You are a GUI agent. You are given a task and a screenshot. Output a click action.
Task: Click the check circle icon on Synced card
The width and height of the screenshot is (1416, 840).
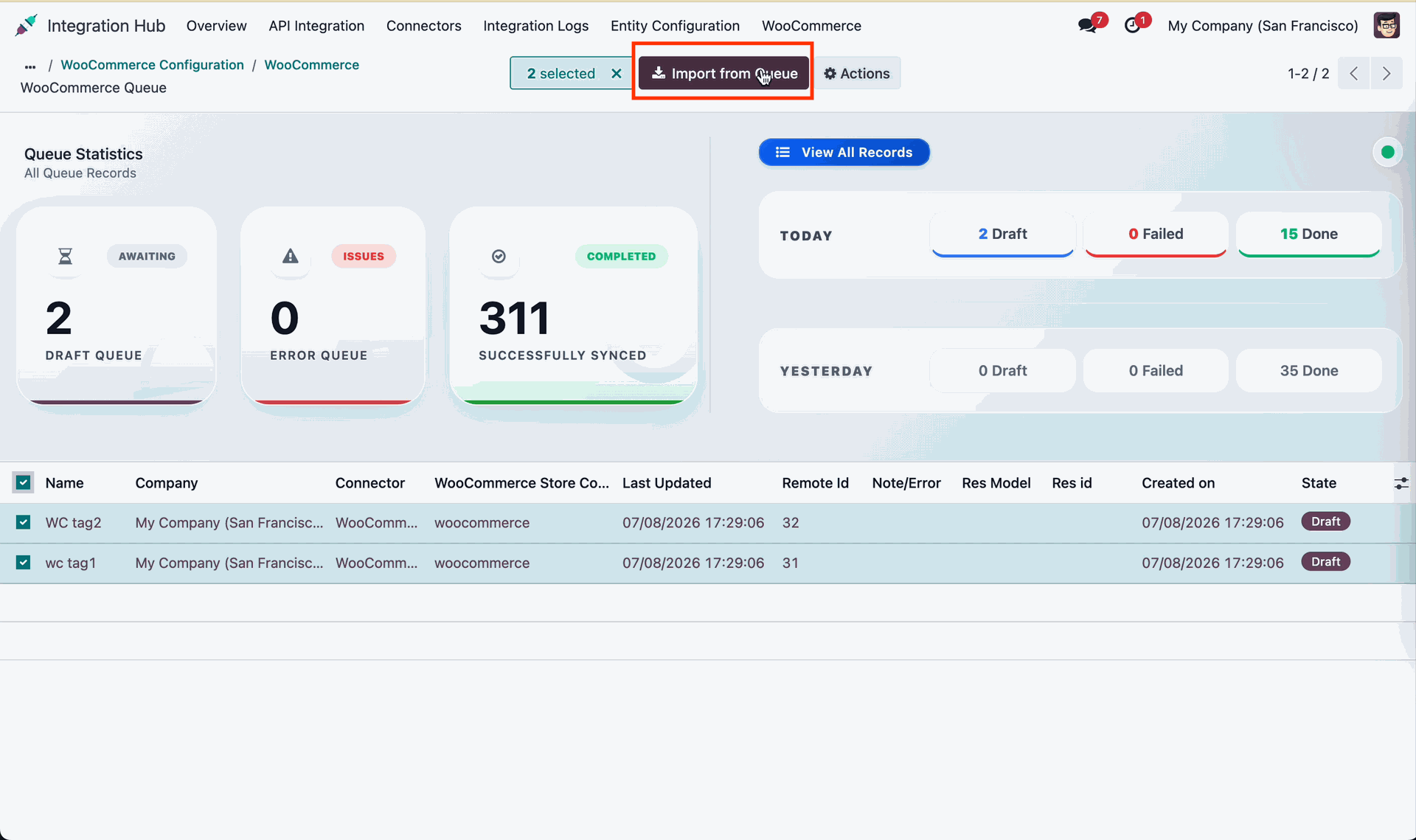499,256
